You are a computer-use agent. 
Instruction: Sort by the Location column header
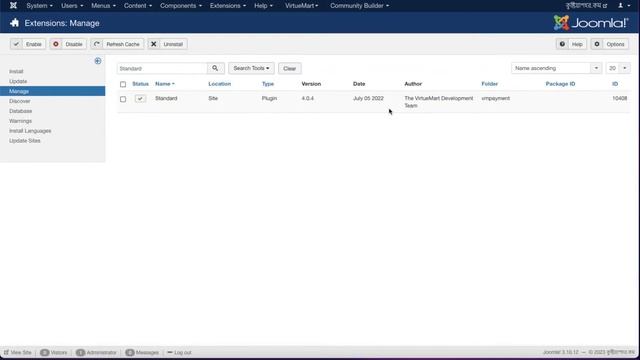point(220,84)
